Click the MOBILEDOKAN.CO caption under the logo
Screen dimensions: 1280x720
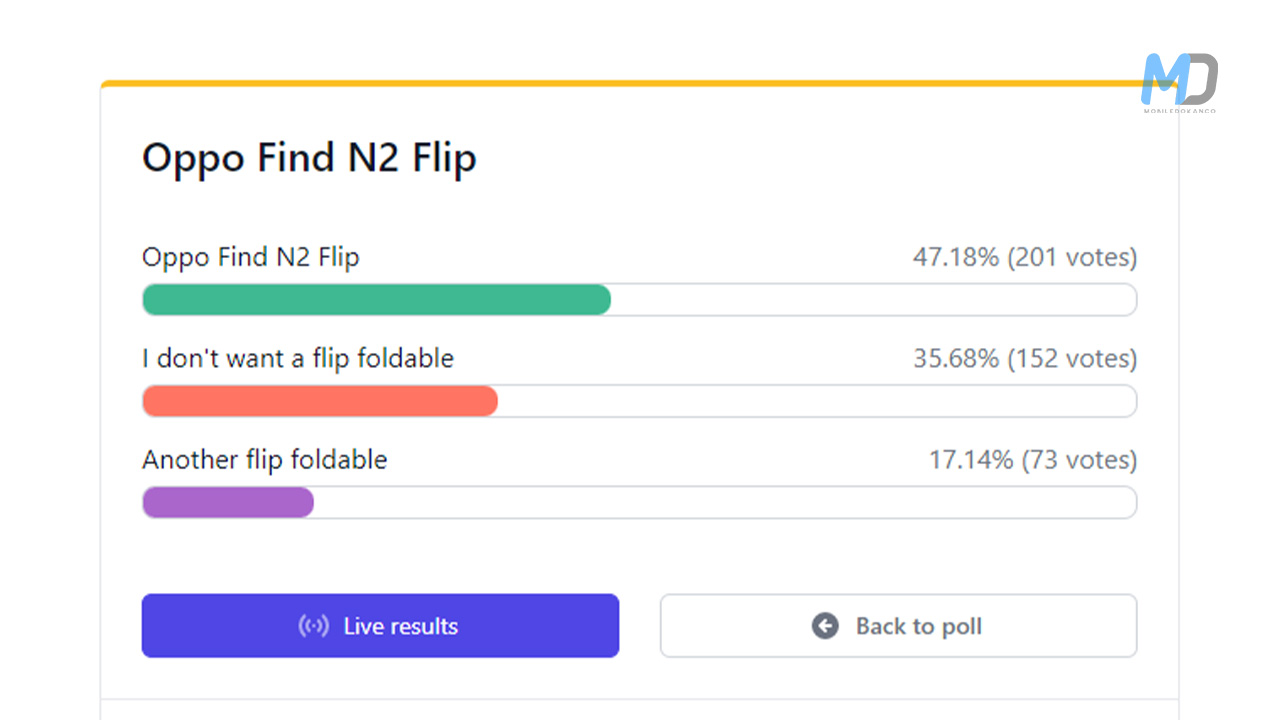click(1180, 110)
